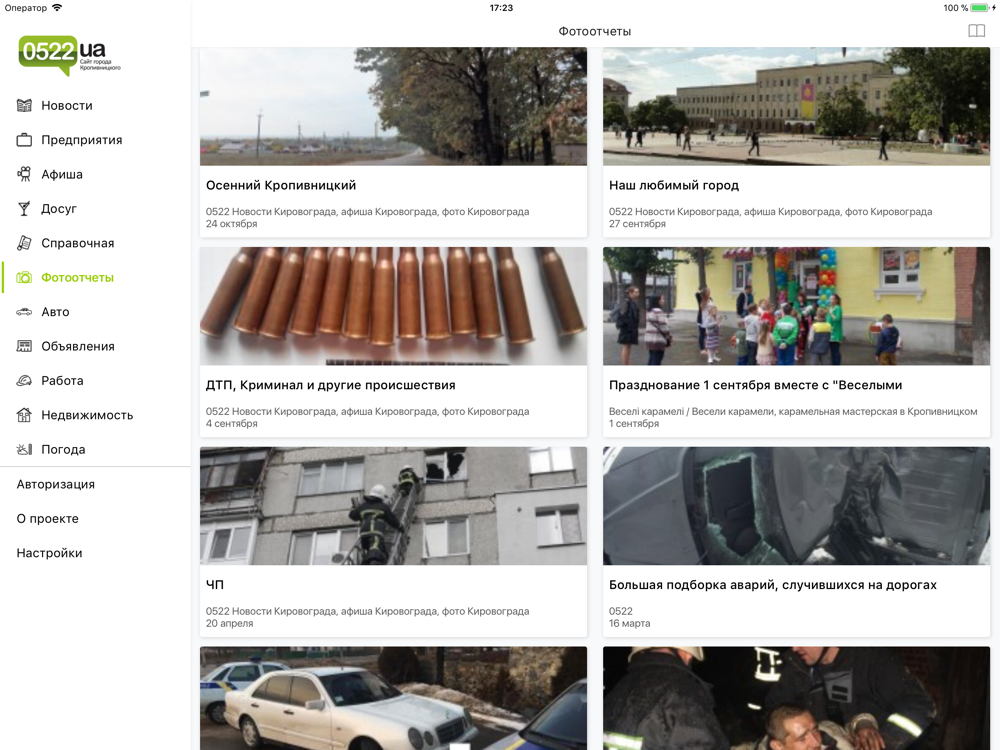1000x750 pixels.
Task: Click the Досуг cocktail glass icon
Action: point(24,209)
